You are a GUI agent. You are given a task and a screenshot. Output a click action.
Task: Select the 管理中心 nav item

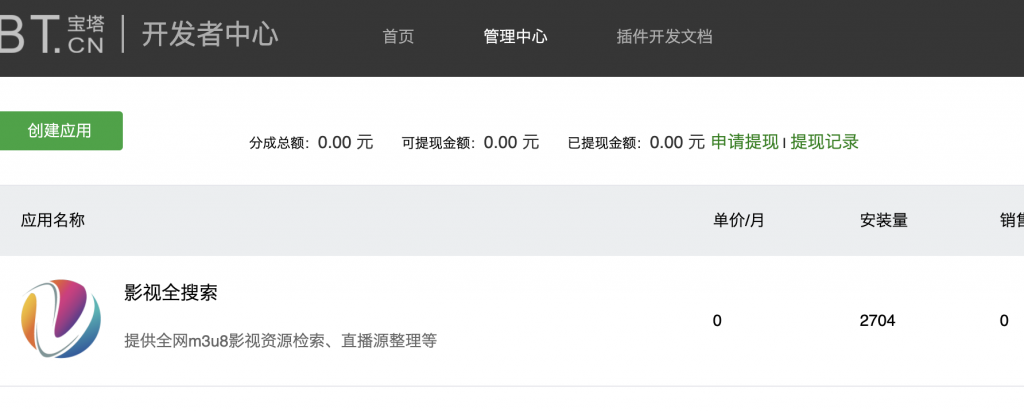click(515, 37)
